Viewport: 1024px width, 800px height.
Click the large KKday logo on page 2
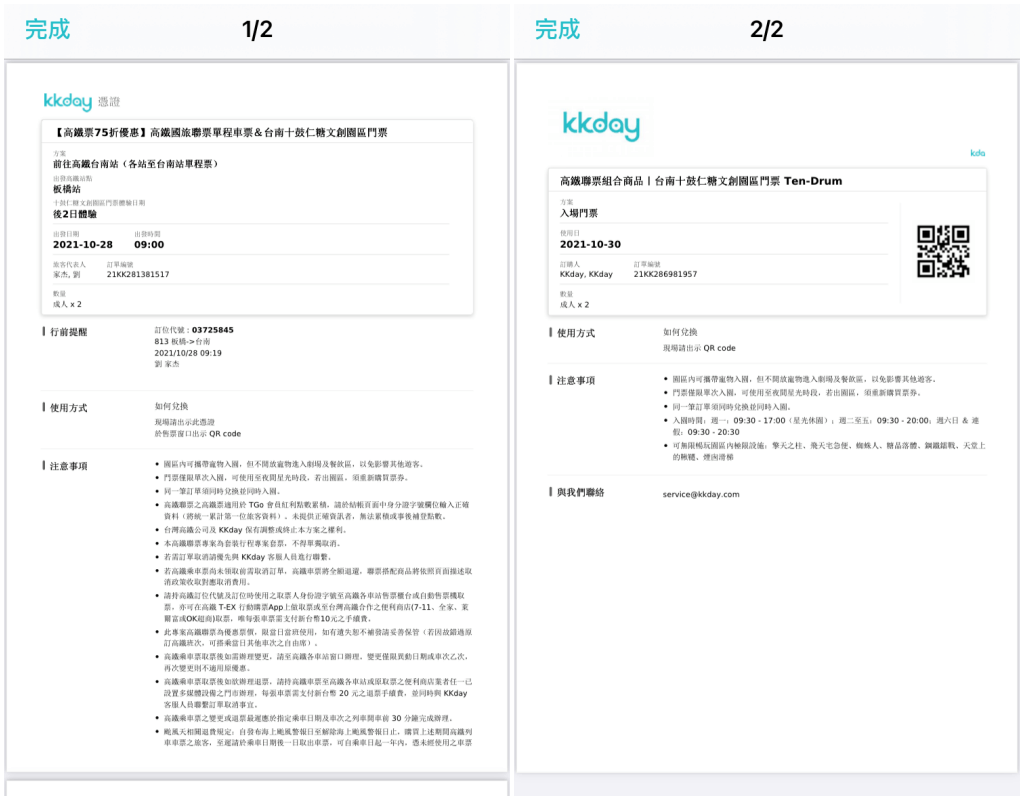coord(601,125)
